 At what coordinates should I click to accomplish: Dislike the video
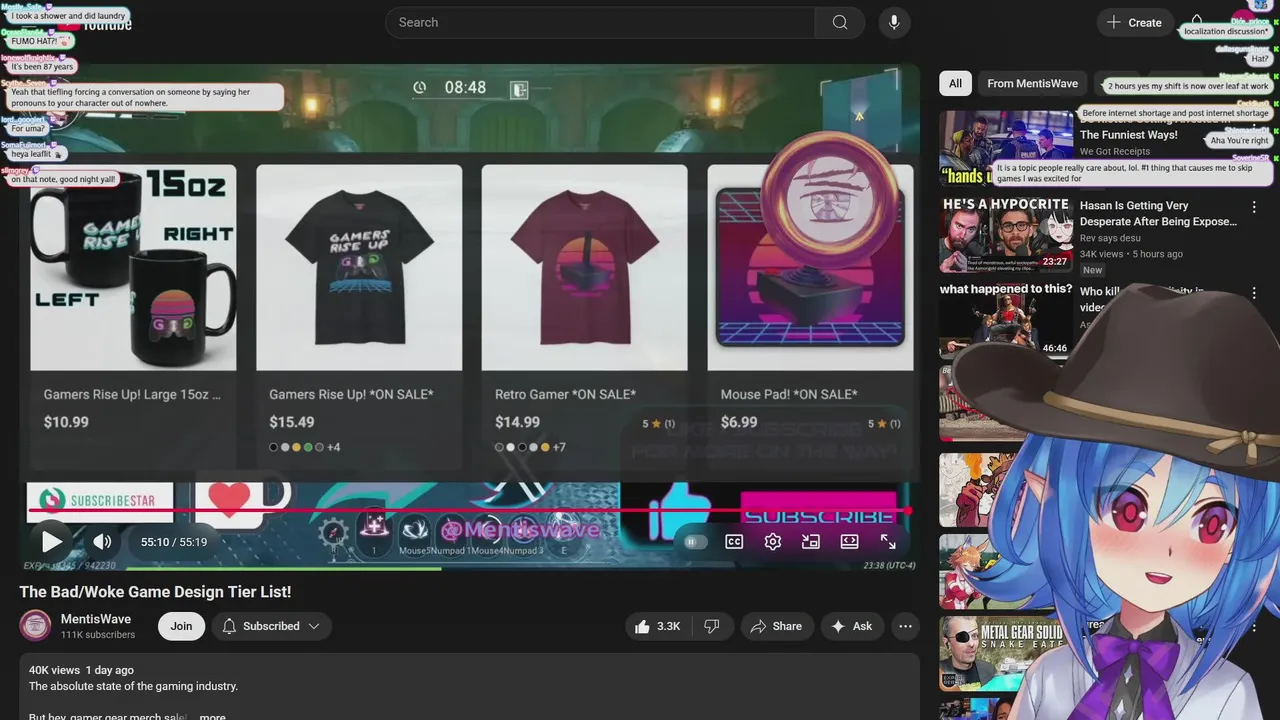pyautogui.click(x=712, y=626)
